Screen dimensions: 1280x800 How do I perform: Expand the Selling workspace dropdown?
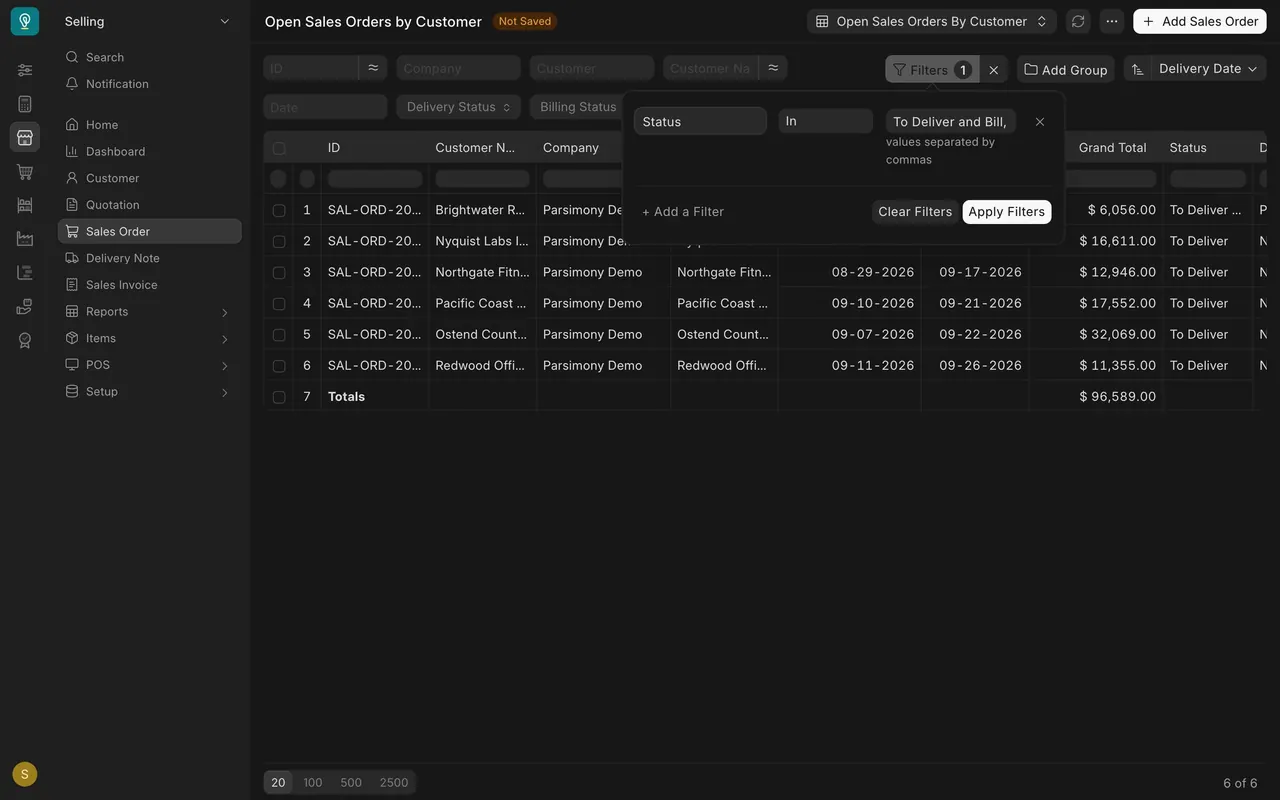[147, 21]
